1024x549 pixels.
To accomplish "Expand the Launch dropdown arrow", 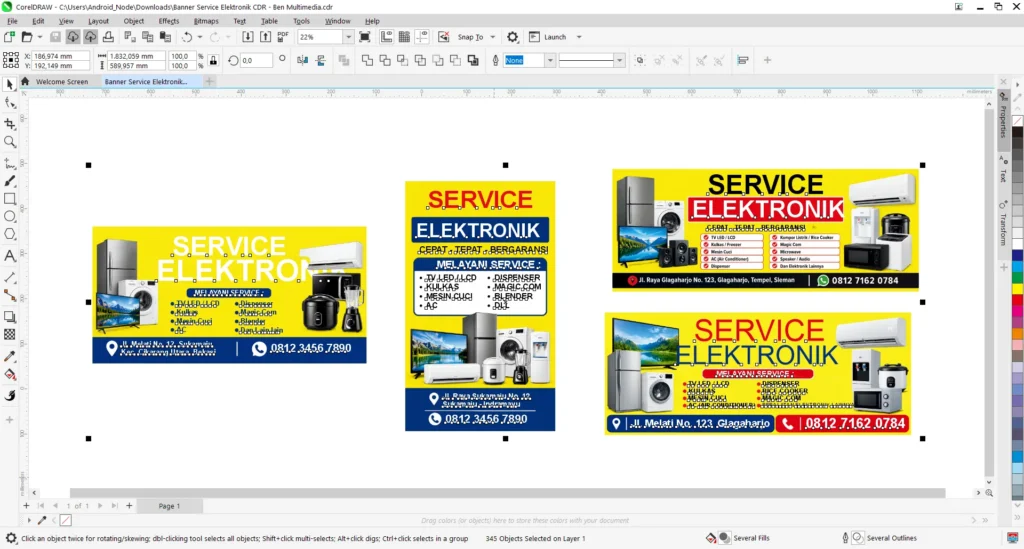I will coord(579,37).
